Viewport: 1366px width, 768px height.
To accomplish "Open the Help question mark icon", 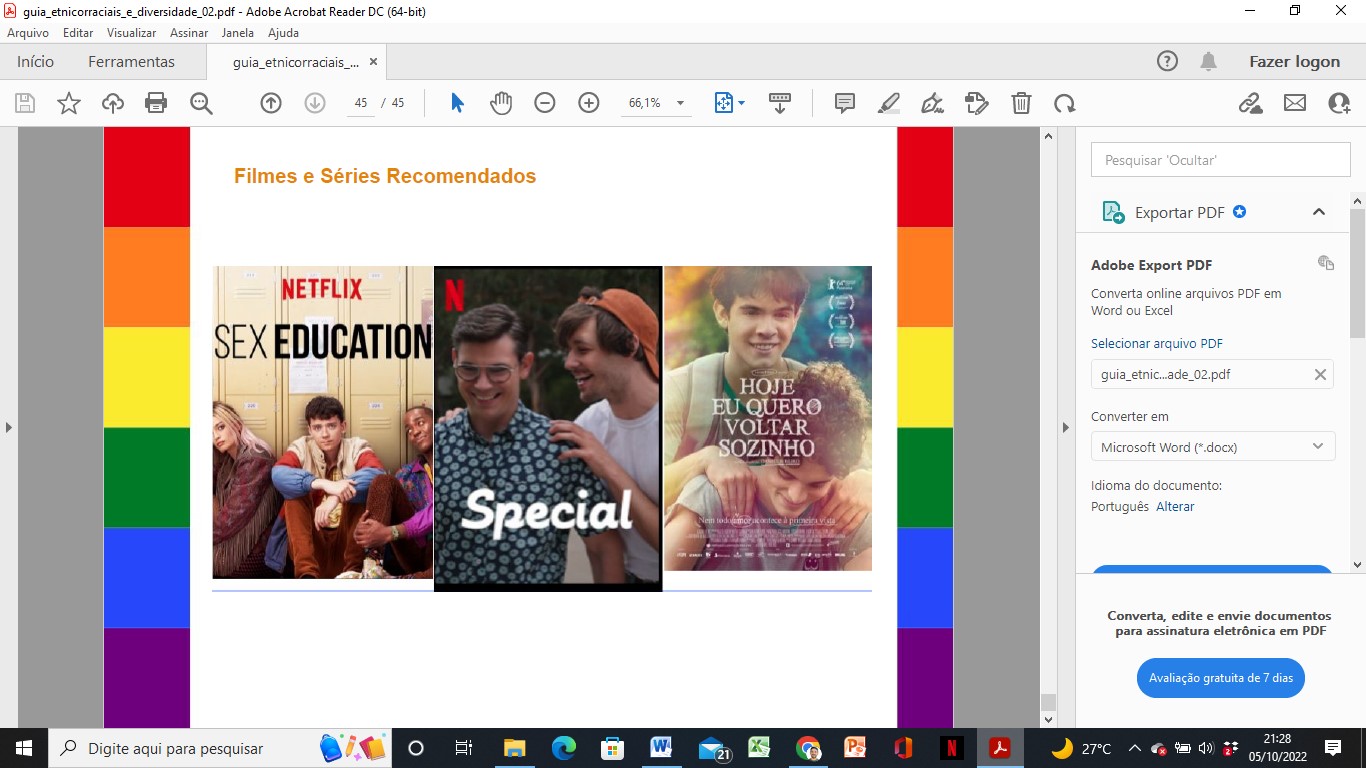I will pos(1167,61).
